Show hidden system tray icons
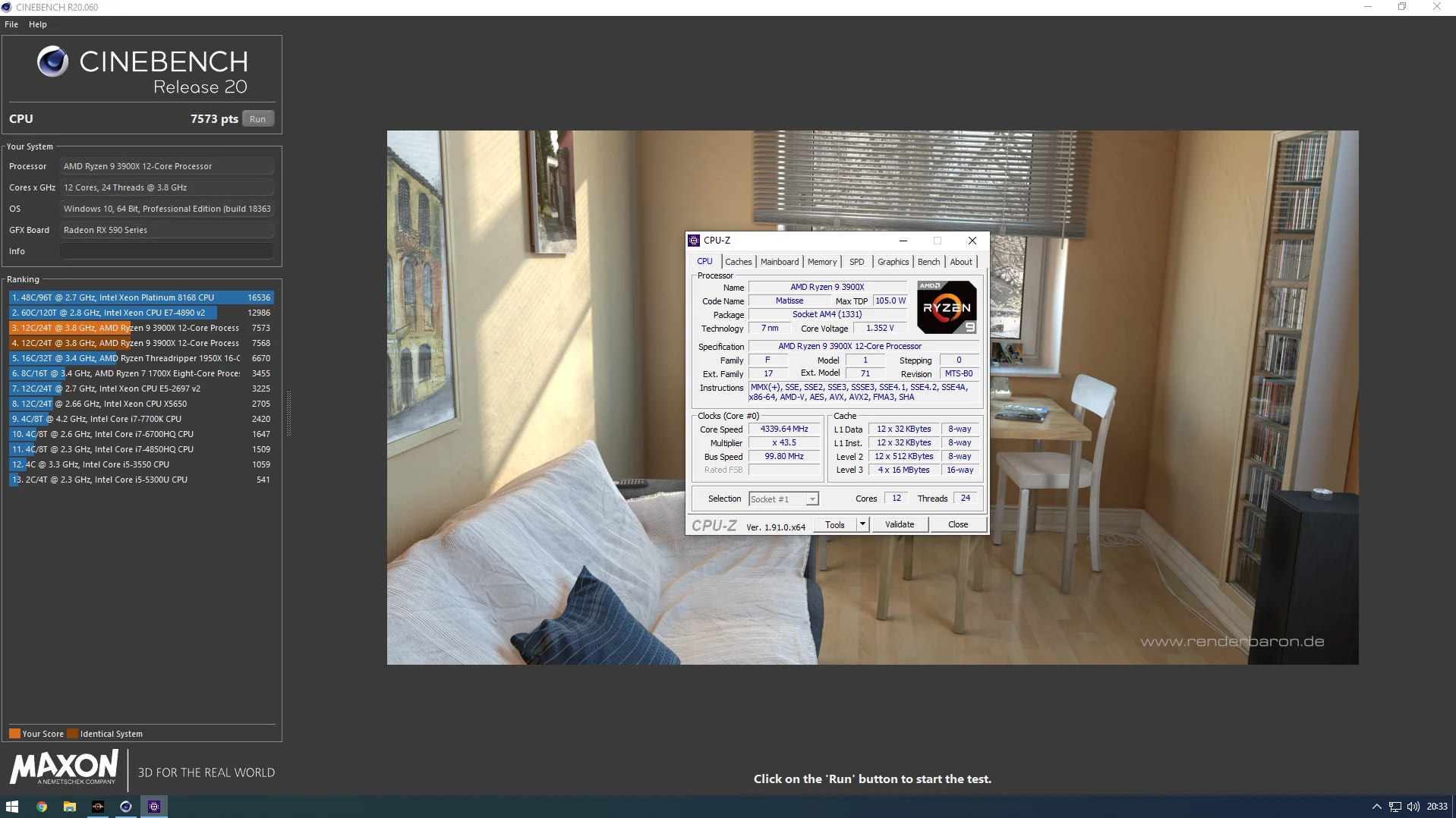This screenshot has height=818, width=1456. coord(1376,807)
